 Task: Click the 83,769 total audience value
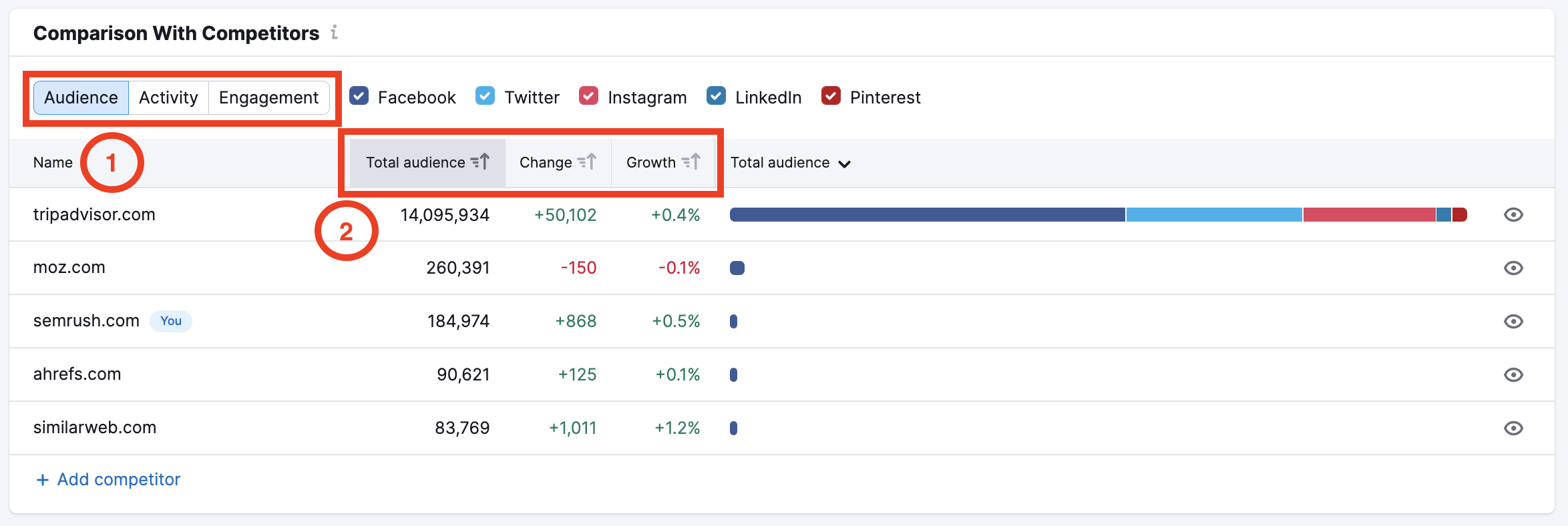tap(463, 428)
